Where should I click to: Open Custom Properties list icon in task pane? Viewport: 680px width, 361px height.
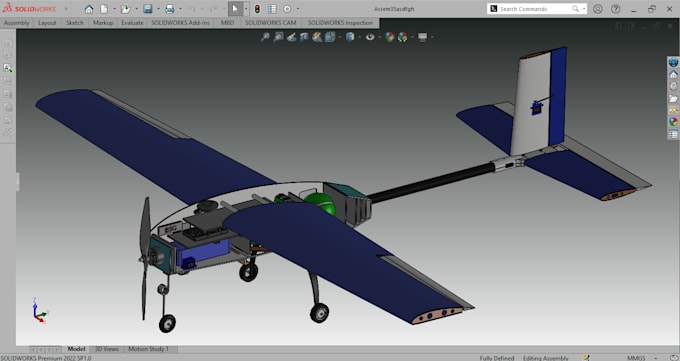(673, 134)
